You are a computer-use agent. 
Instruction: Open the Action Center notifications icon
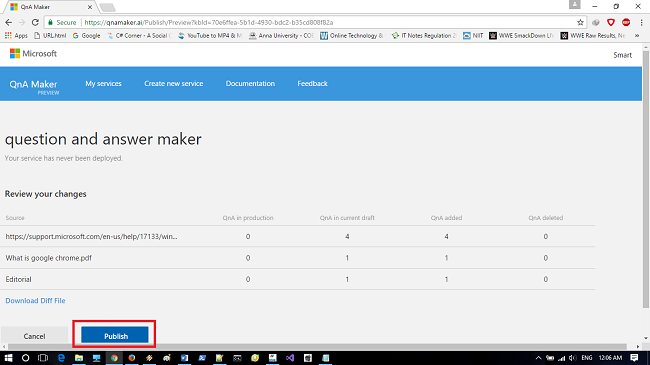pyautogui.click(x=634, y=358)
